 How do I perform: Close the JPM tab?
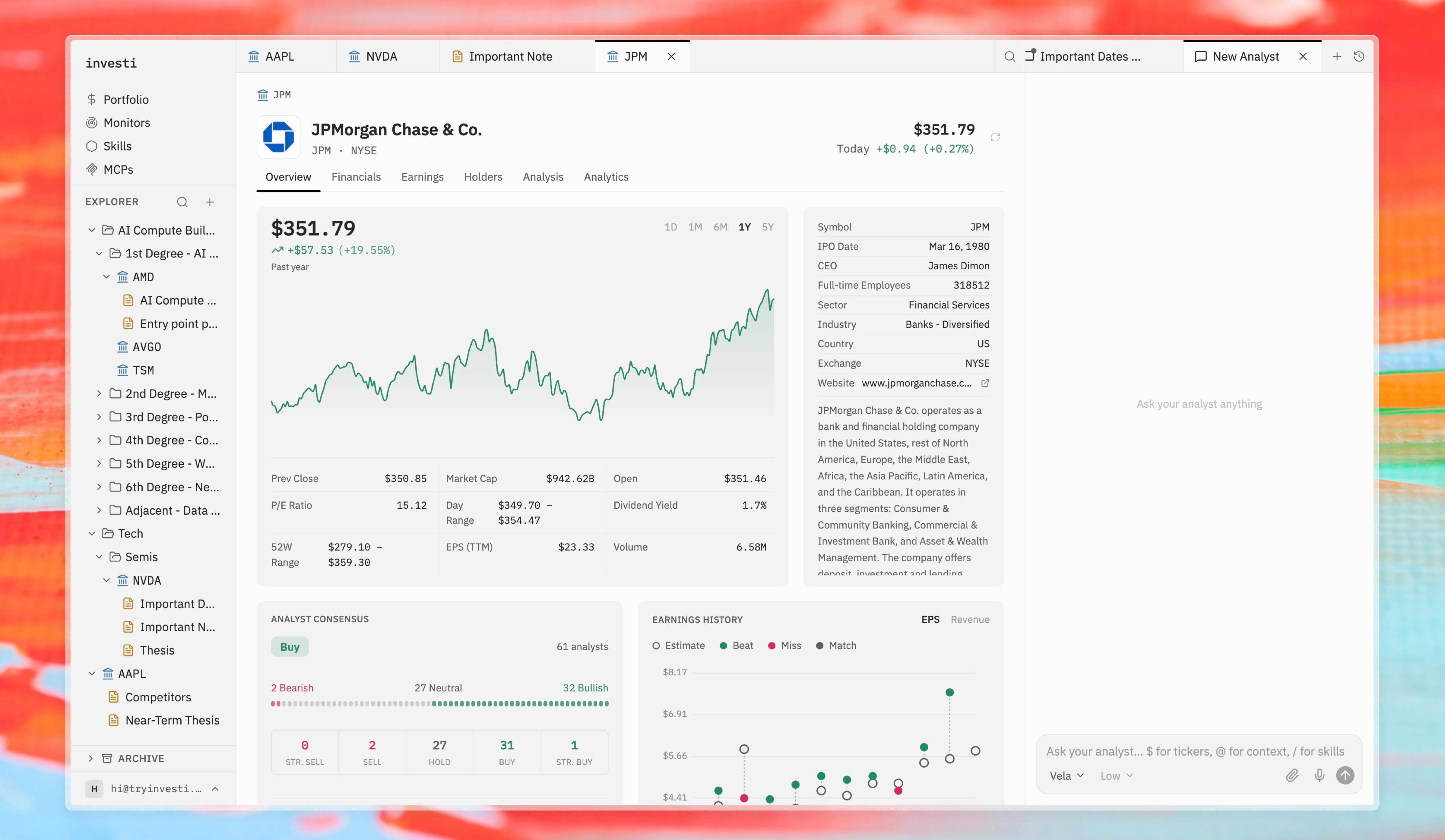[671, 56]
